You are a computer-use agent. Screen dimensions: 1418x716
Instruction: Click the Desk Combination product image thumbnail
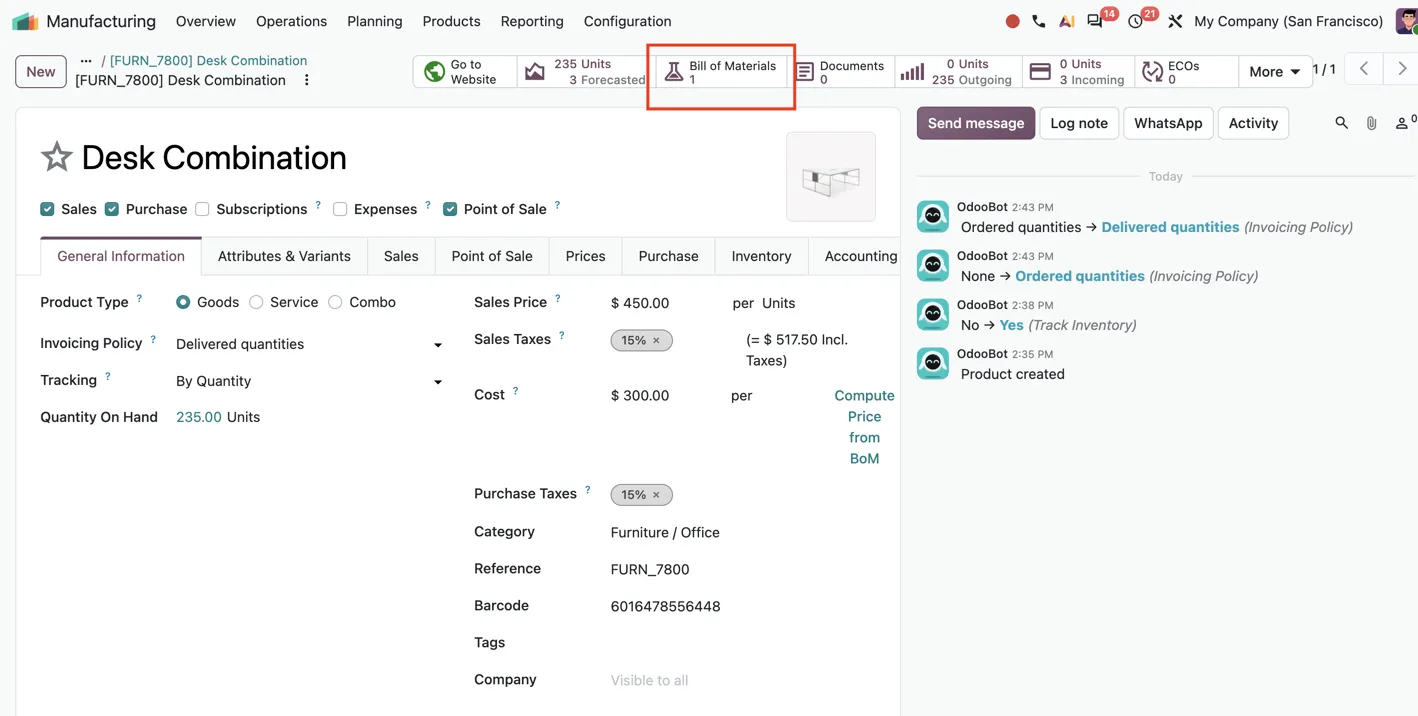(x=831, y=177)
